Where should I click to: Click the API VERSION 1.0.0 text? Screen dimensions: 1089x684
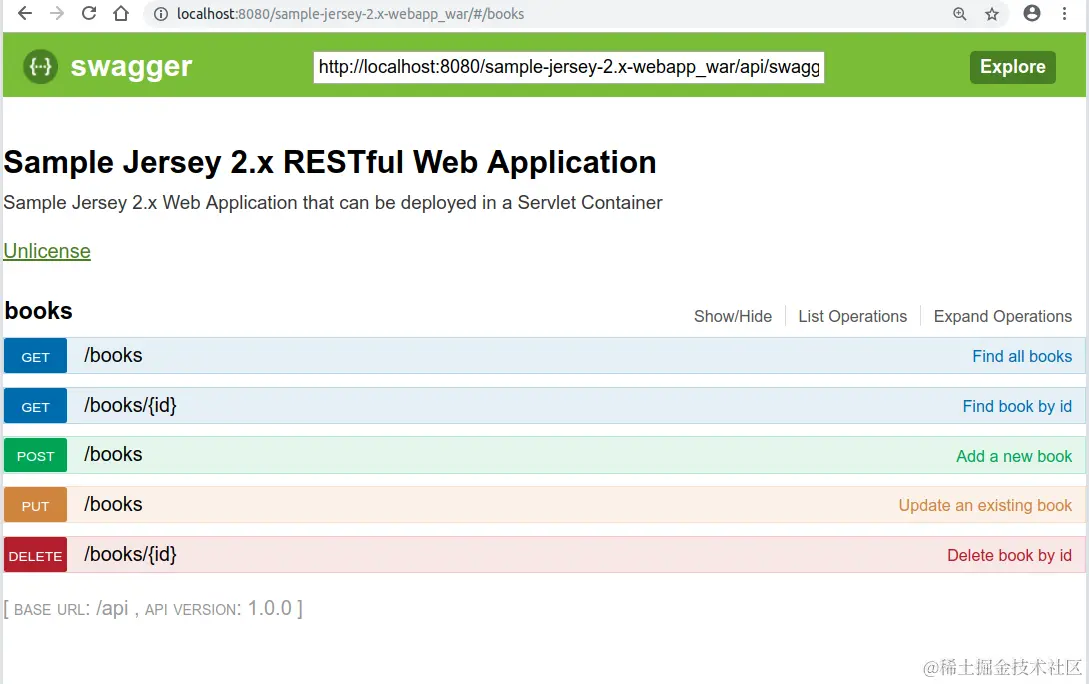[218, 609]
